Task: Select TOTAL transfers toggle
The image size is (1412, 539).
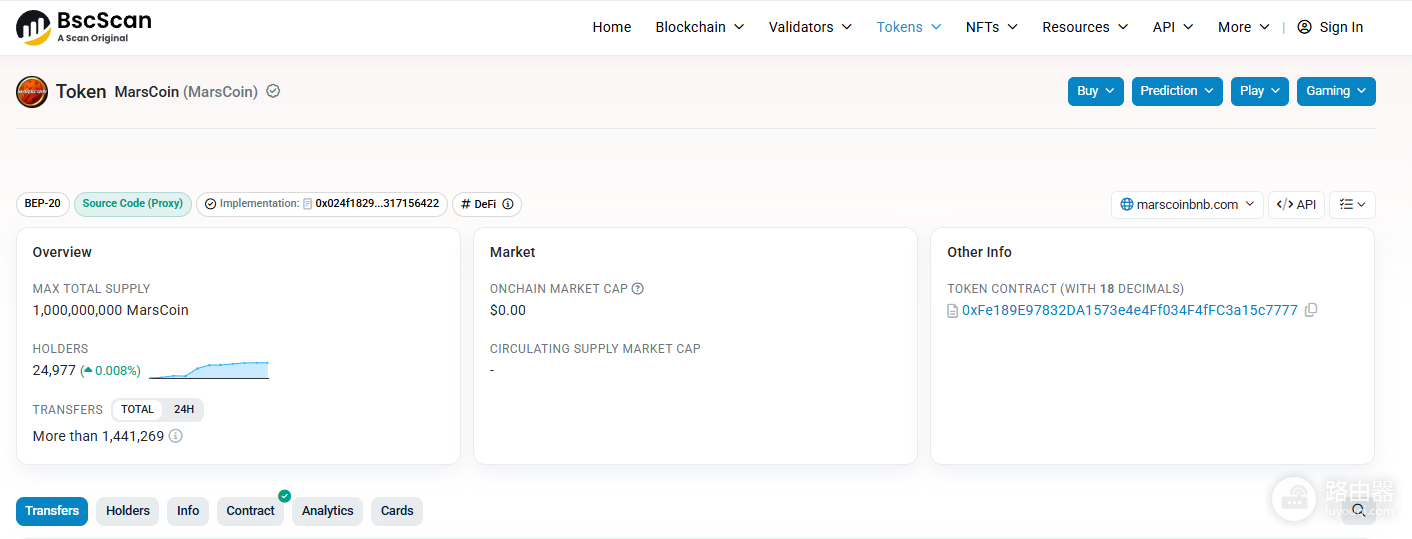Action: pyautogui.click(x=138, y=409)
